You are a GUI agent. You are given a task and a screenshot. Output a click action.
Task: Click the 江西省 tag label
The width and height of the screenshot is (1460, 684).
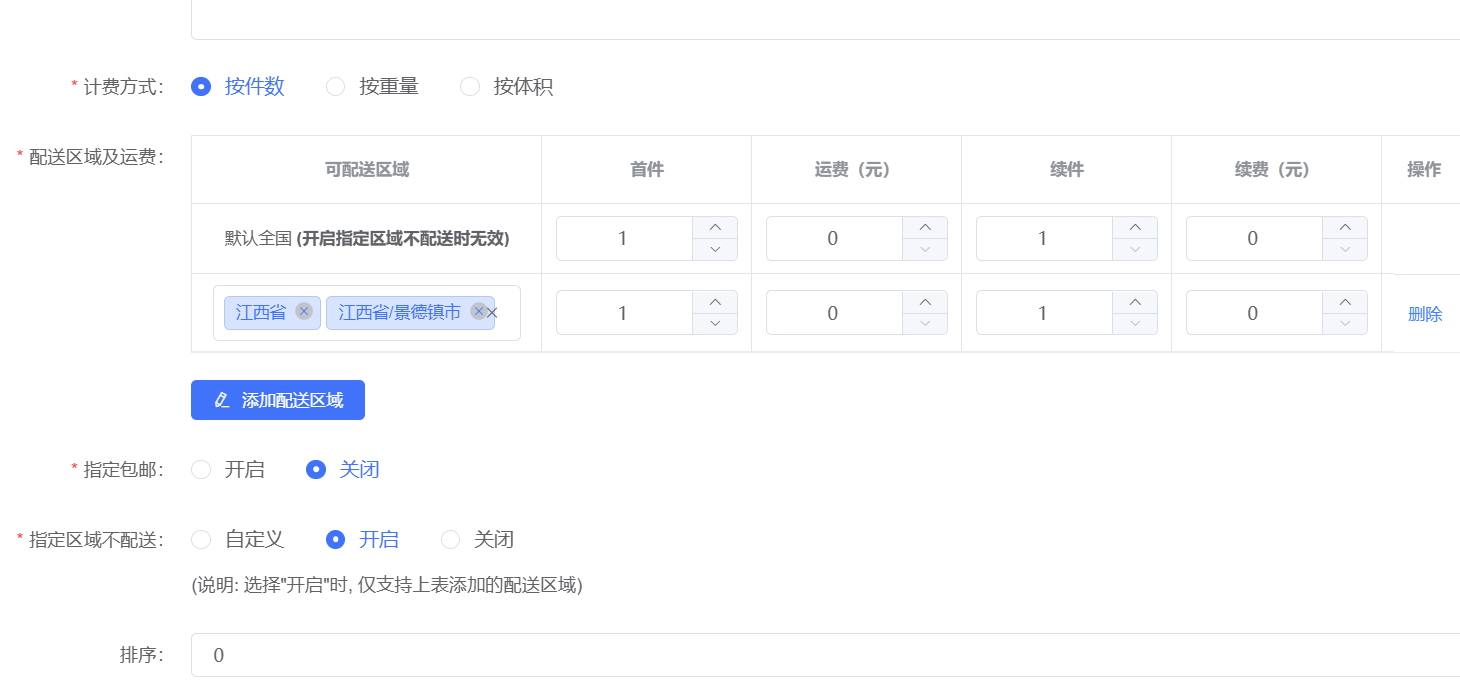point(261,313)
